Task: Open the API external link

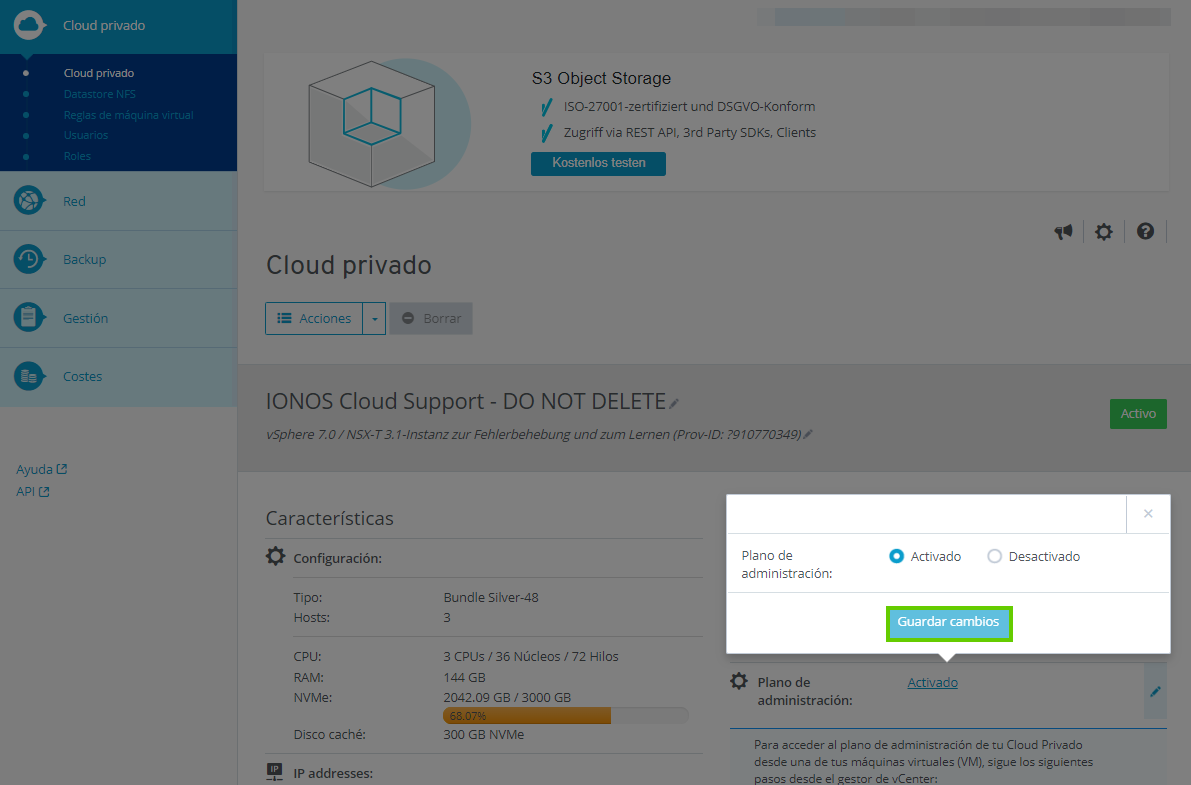Action: [x=33, y=492]
